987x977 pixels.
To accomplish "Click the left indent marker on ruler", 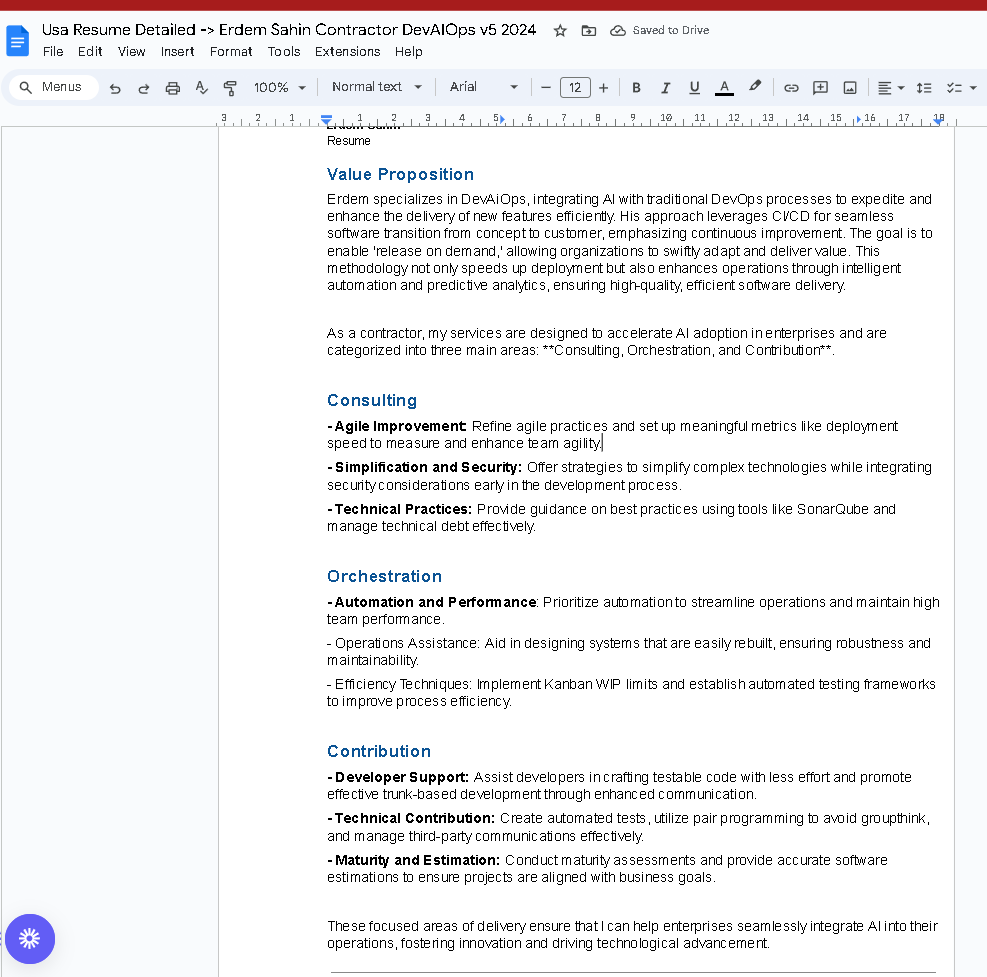I will pyautogui.click(x=326, y=120).
